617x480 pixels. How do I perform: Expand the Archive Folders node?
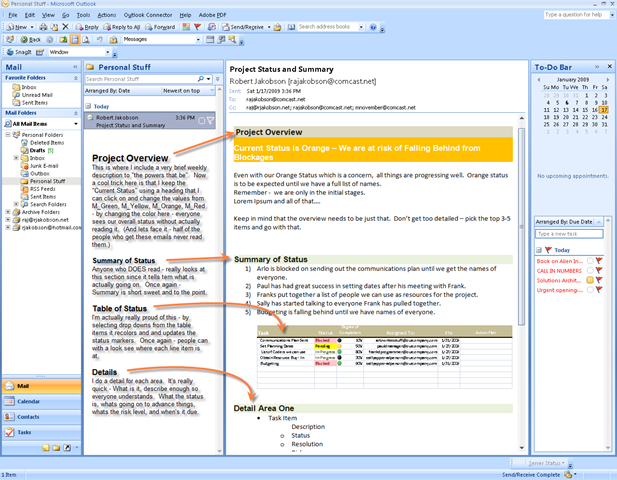click(x=7, y=212)
